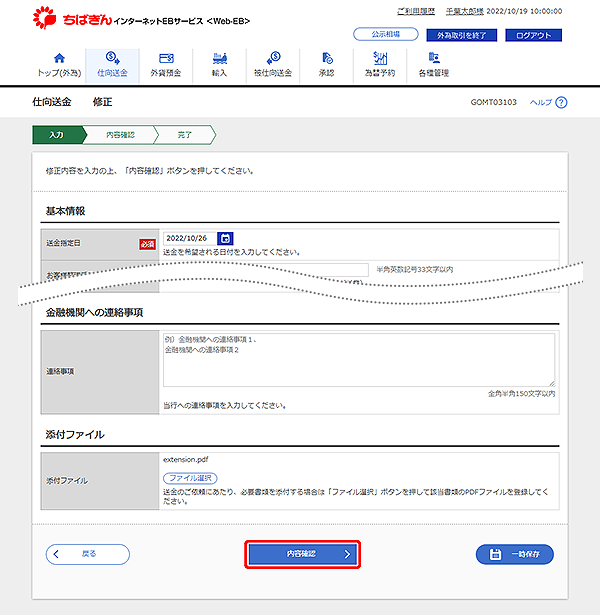Click the 基本情報 section heading
Screen dimensions: 600x615
pyautogui.click(x=65, y=211)
